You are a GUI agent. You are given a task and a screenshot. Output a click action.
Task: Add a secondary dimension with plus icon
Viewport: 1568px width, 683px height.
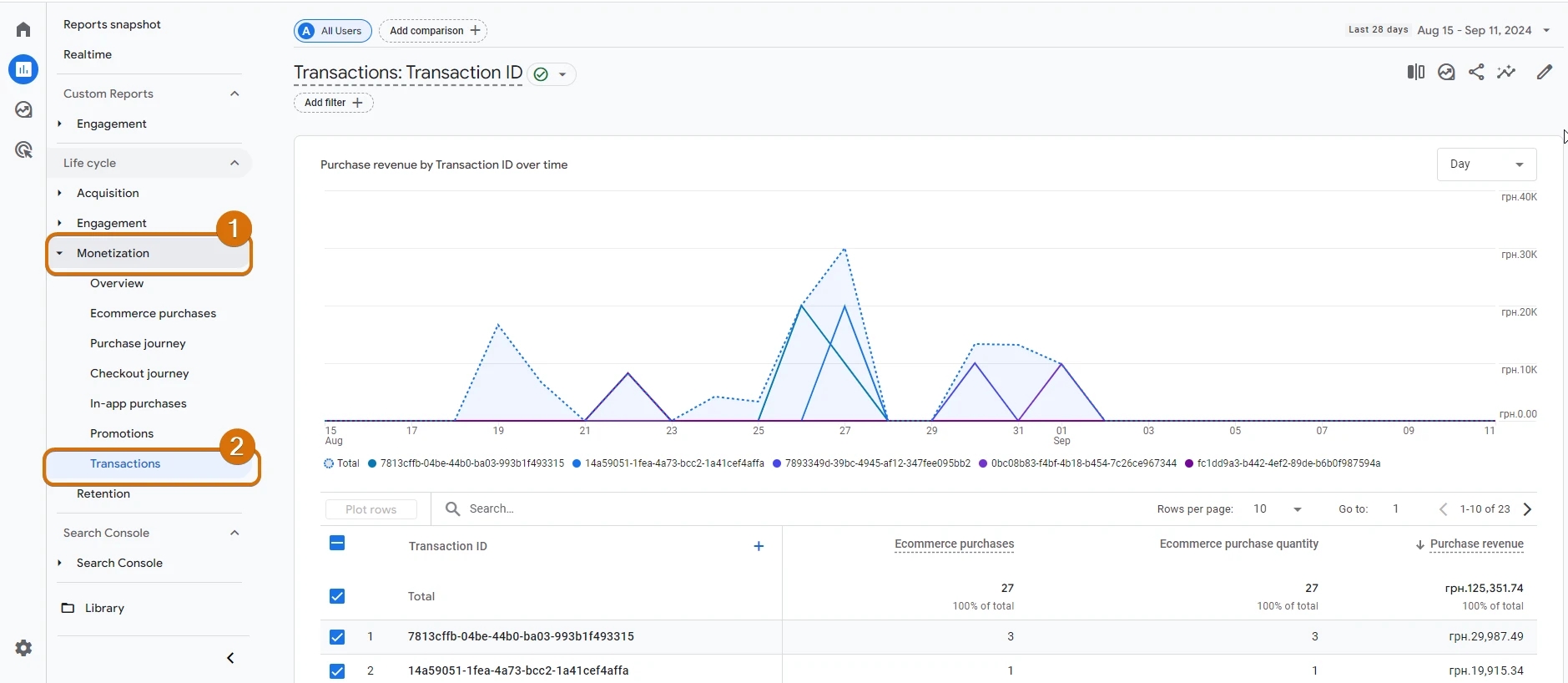[759, 546]
